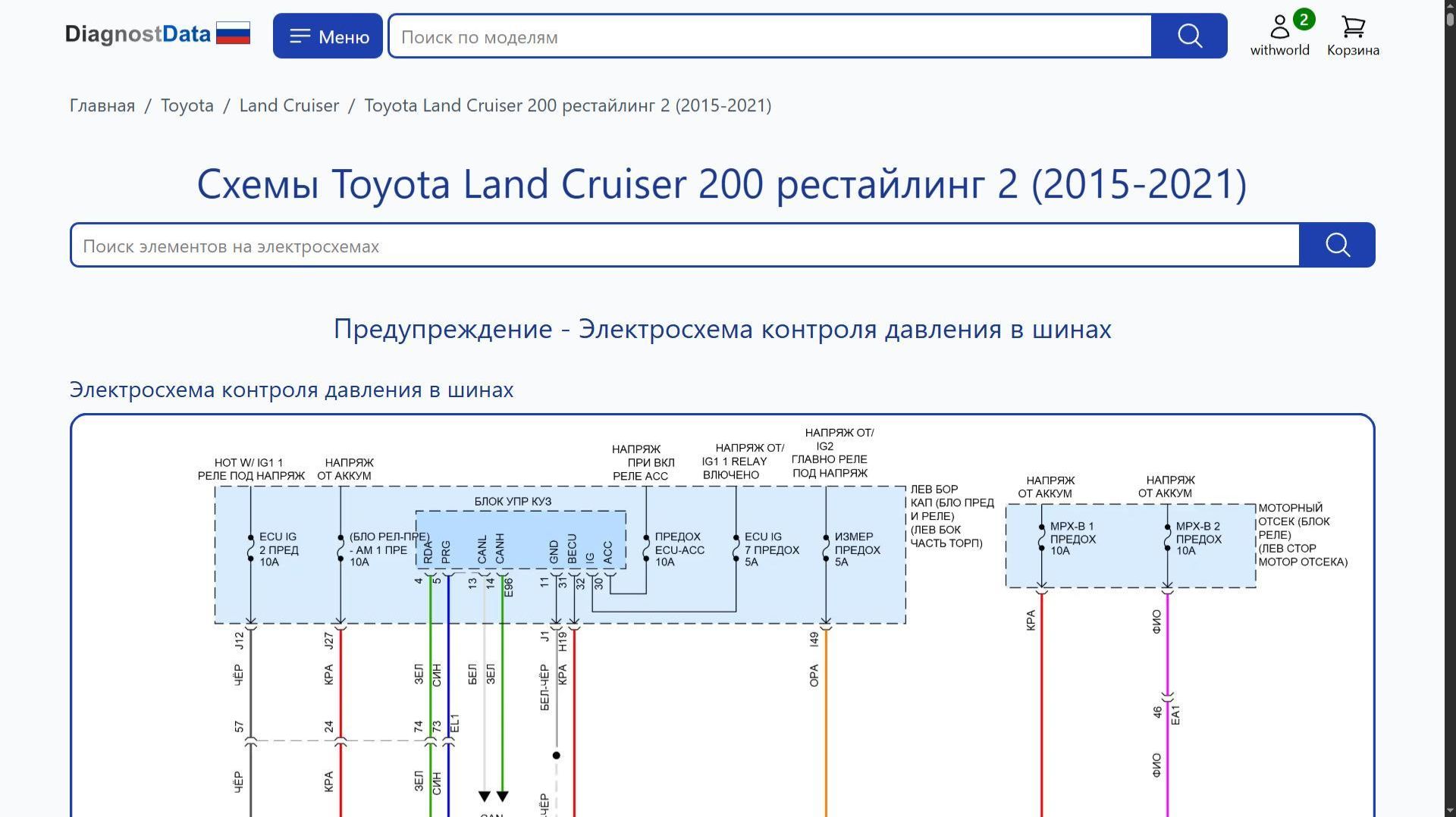Image resolution: width=1456 pixels, height=817 pixels.
Task: Click the MPX-B 1 ПРЕДОХ 10A fuse label
Action: click(x=1073, y=539)
